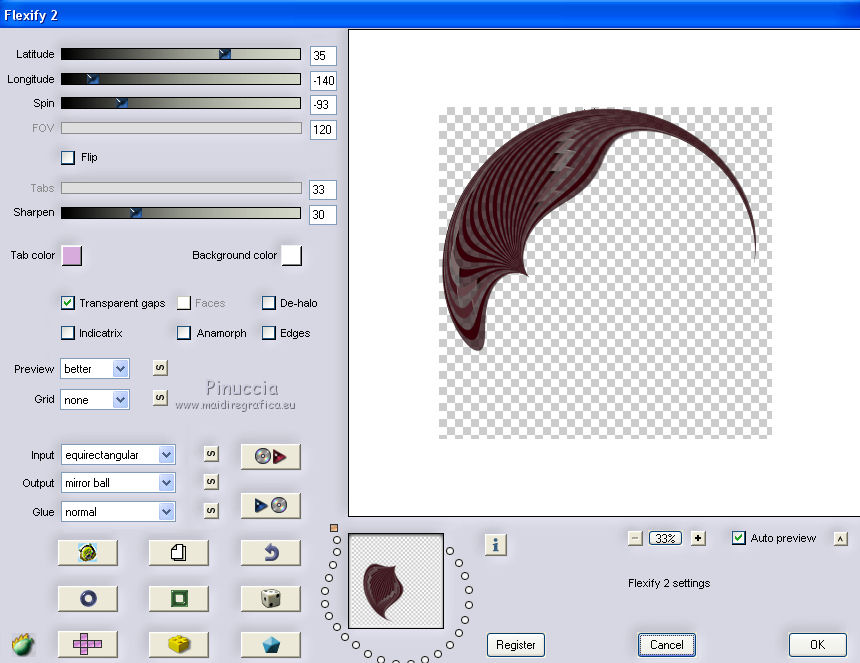This screenshot has width=860, height=663.
Task: Click the collapse arrow beside Auto preview
Action: (x=841, y=539)
